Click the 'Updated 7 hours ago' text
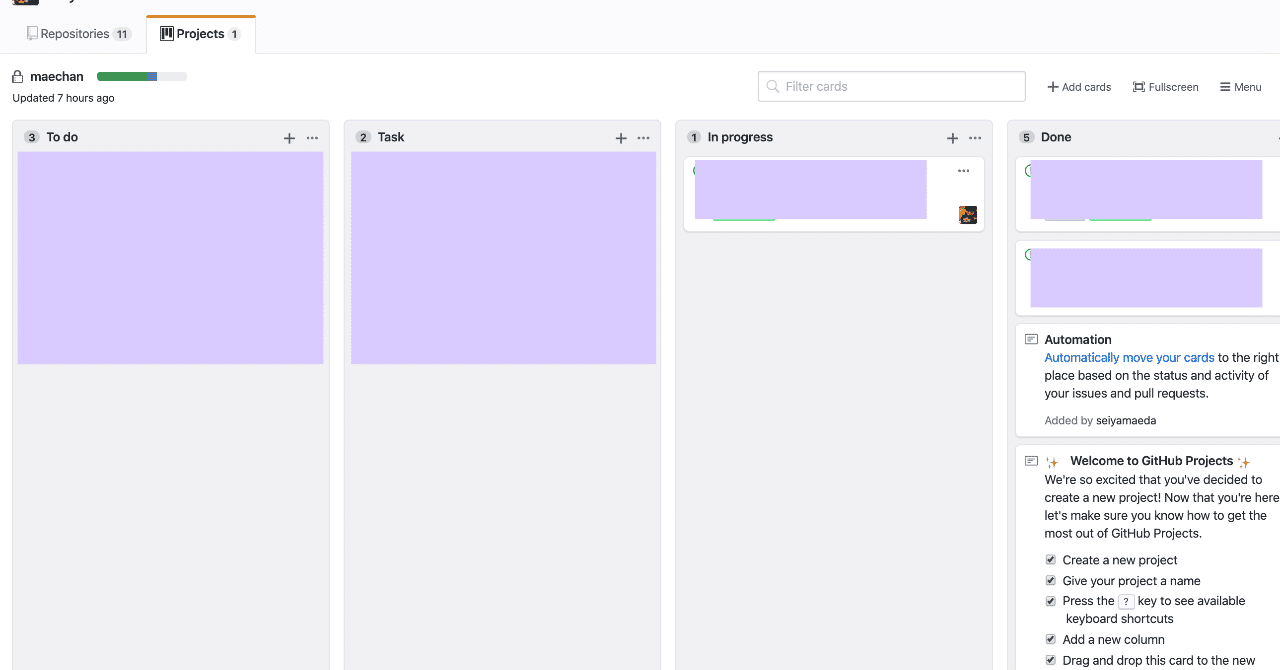This screenshot has width=1280, height=670. 63,98
